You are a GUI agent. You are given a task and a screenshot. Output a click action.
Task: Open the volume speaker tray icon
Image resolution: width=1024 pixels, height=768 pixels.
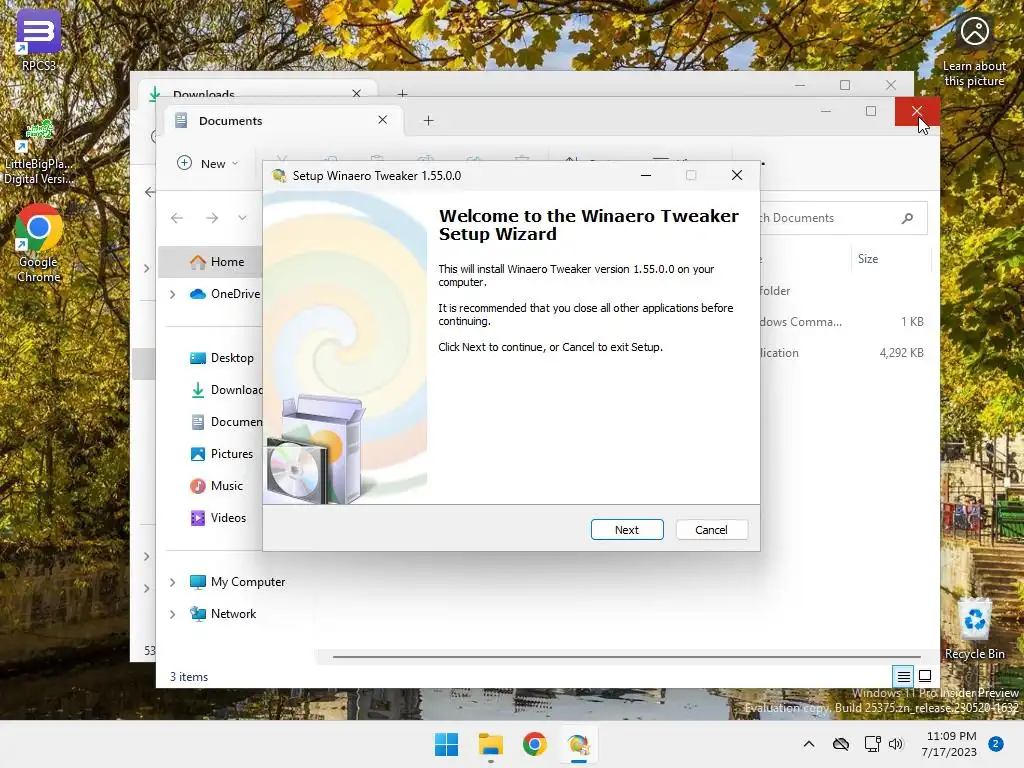pos(896,744)
